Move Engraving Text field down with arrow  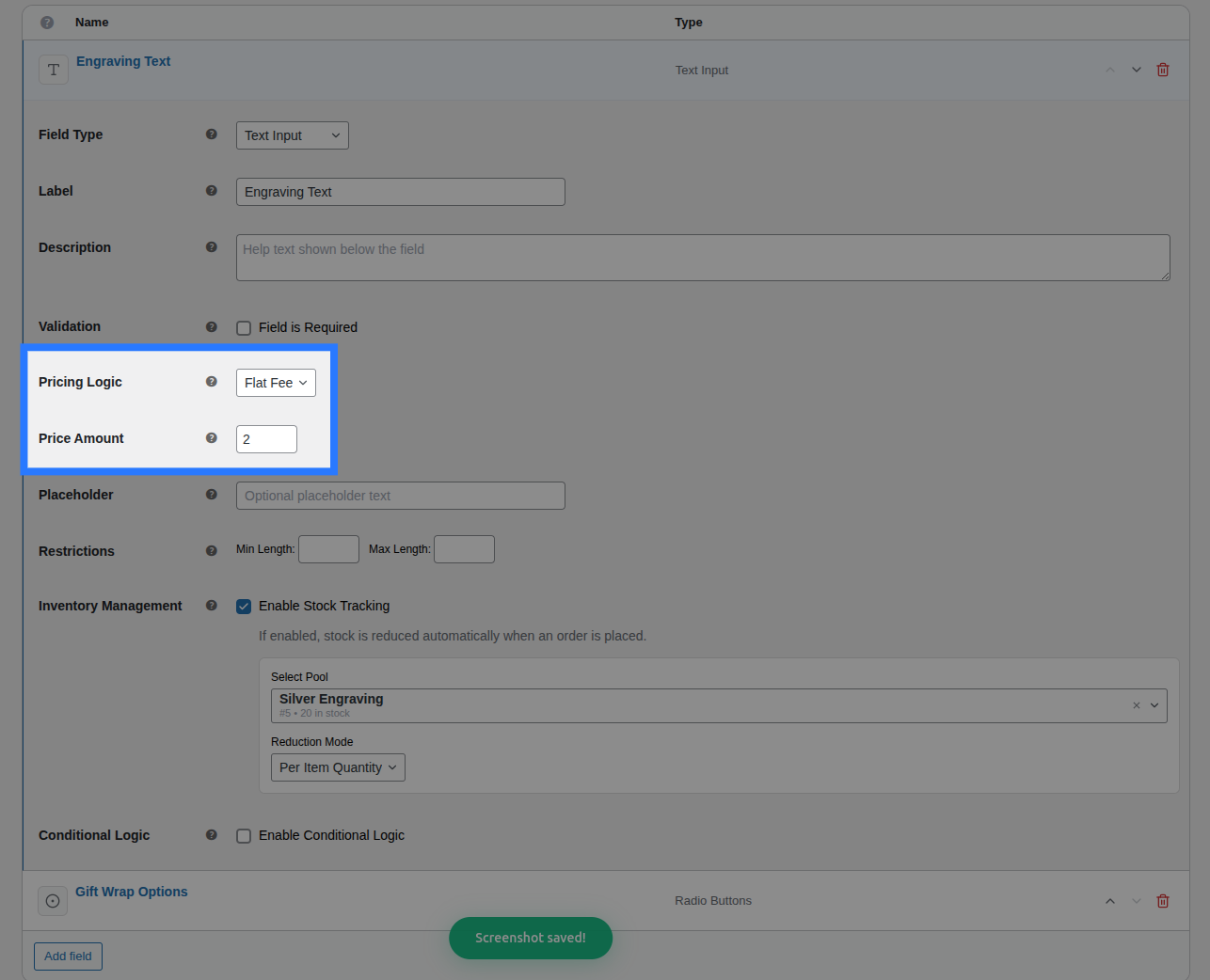pyautogui.click(x=1137, y=70)
